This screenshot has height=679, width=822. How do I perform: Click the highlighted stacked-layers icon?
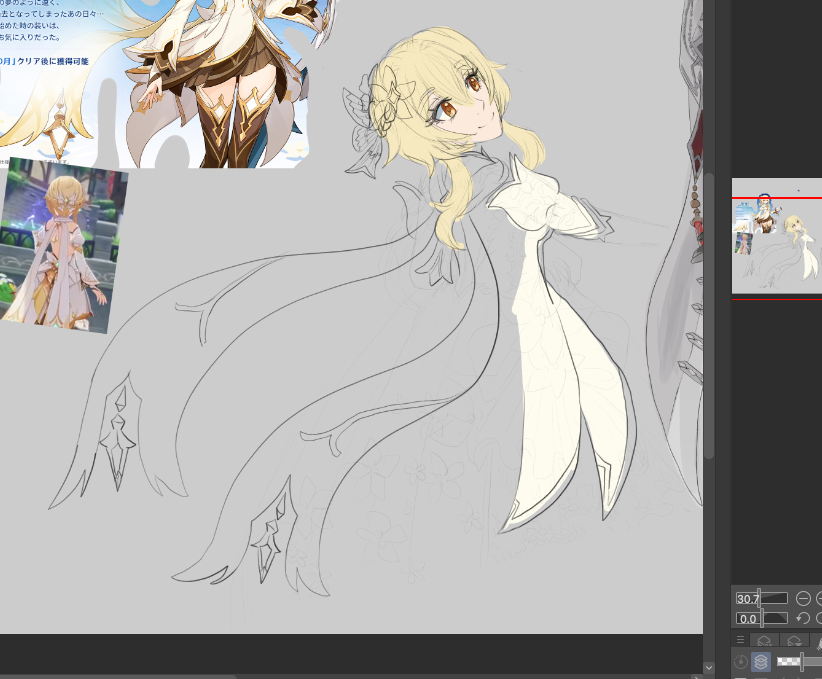point(761,662)
